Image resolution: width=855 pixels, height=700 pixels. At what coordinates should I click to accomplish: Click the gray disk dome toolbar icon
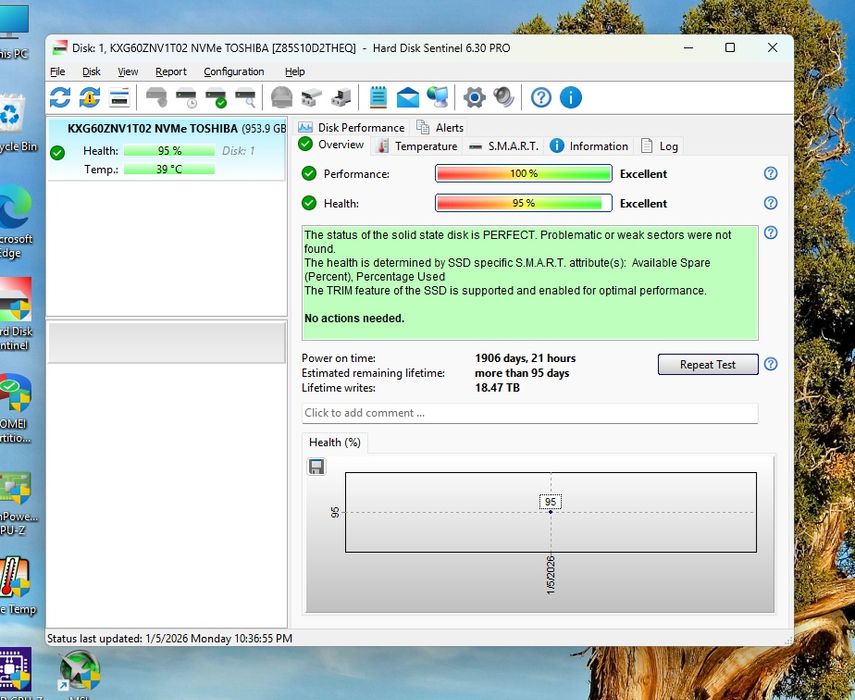(x=282, y=98)
